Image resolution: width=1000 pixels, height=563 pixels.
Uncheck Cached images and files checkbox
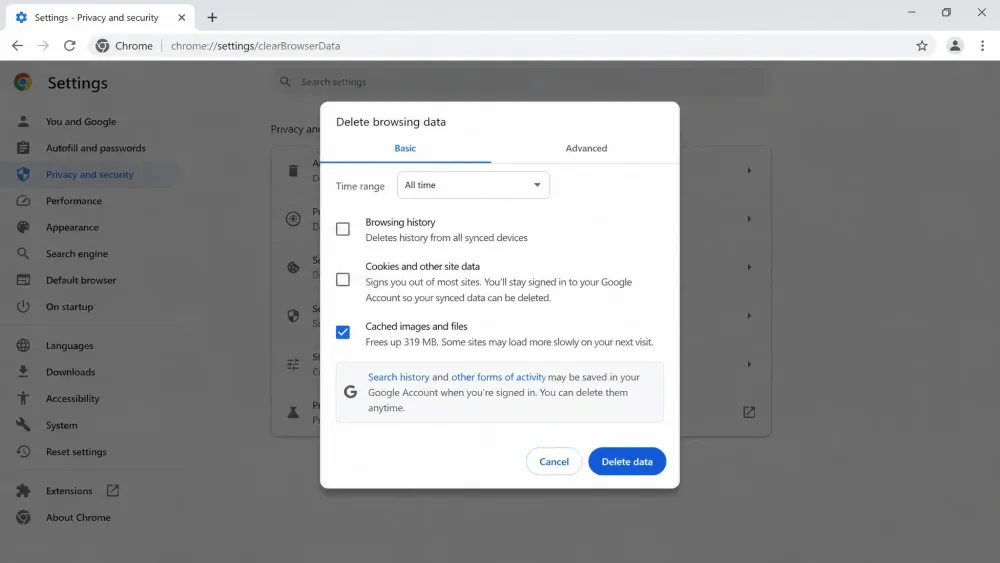tap(342, 332)
